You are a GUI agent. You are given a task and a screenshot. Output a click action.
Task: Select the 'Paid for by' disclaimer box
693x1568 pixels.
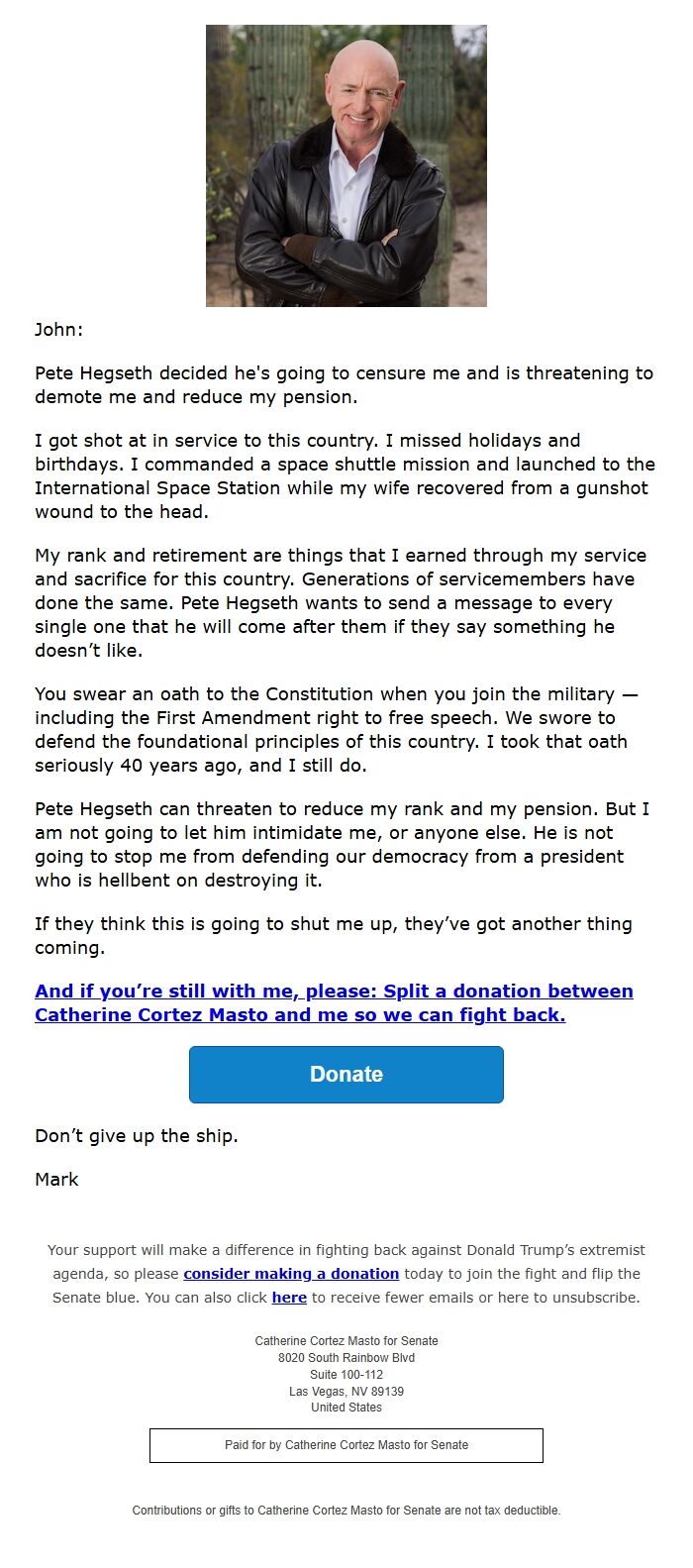click(x=346, y=1445)
